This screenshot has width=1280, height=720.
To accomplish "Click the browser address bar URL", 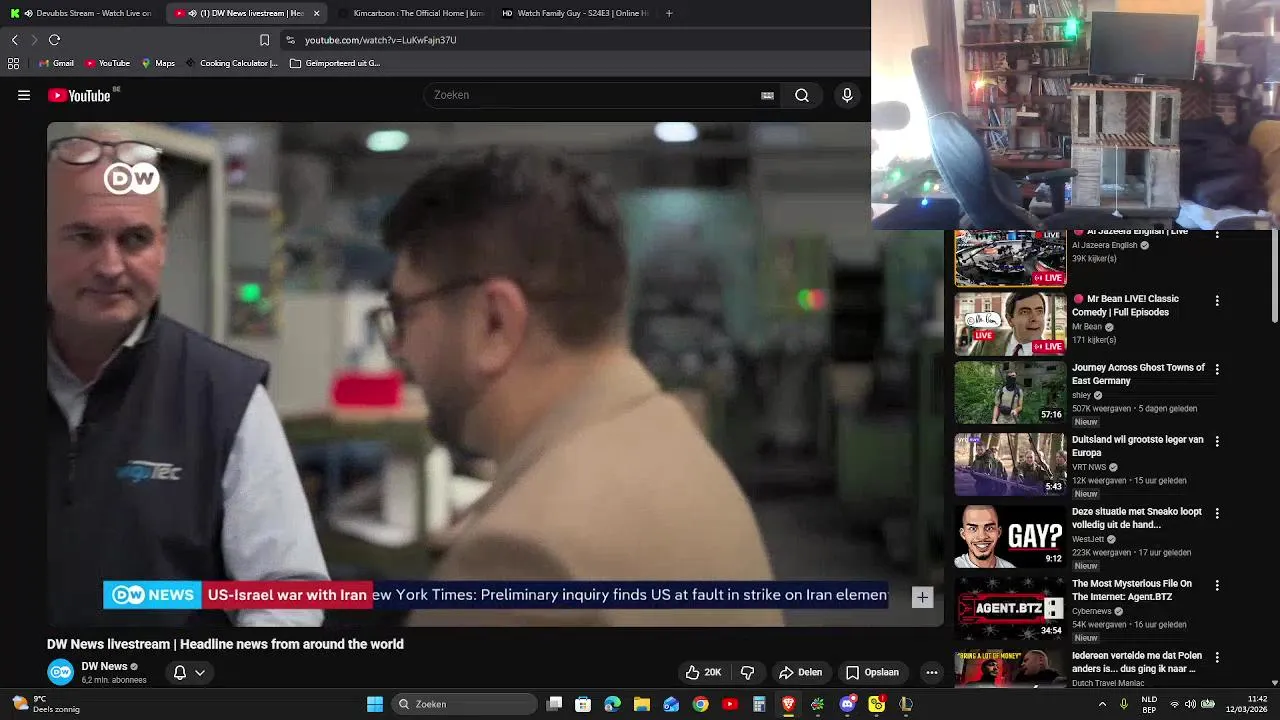I will click(x=380, y=40).
